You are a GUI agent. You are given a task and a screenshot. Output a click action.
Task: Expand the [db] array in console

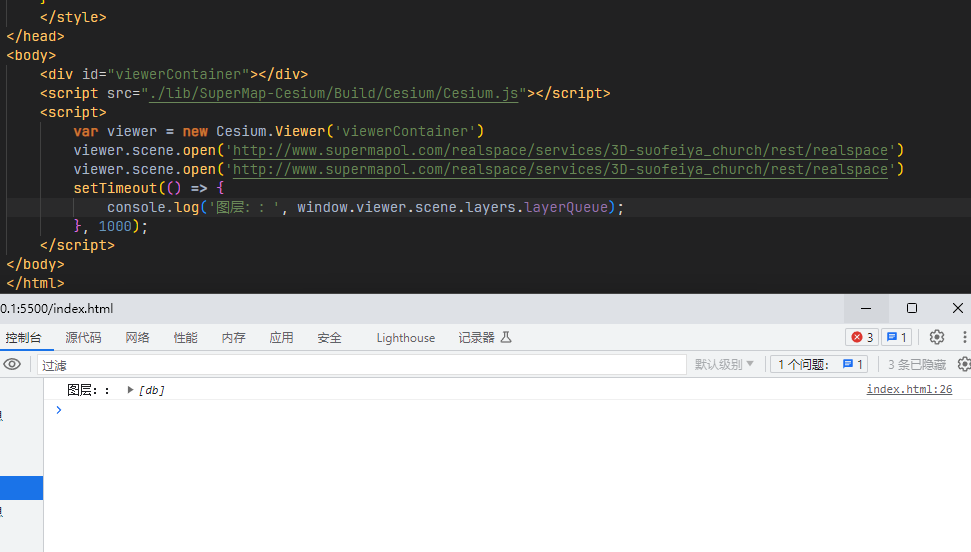(x=130, y=390)
